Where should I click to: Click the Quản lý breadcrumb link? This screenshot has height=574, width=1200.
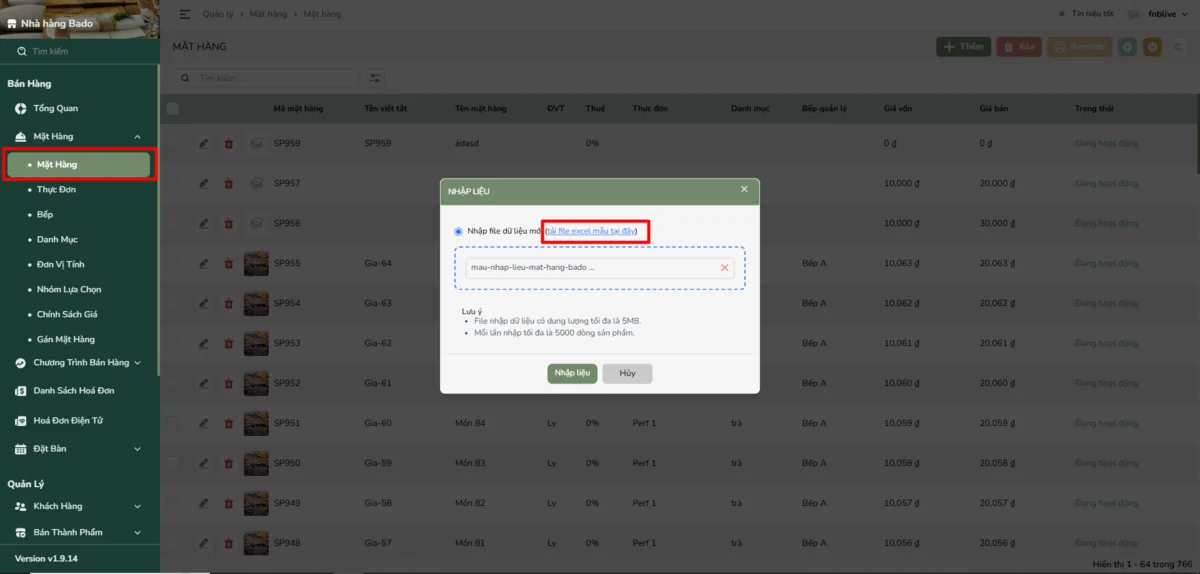(x=218, y=14)
